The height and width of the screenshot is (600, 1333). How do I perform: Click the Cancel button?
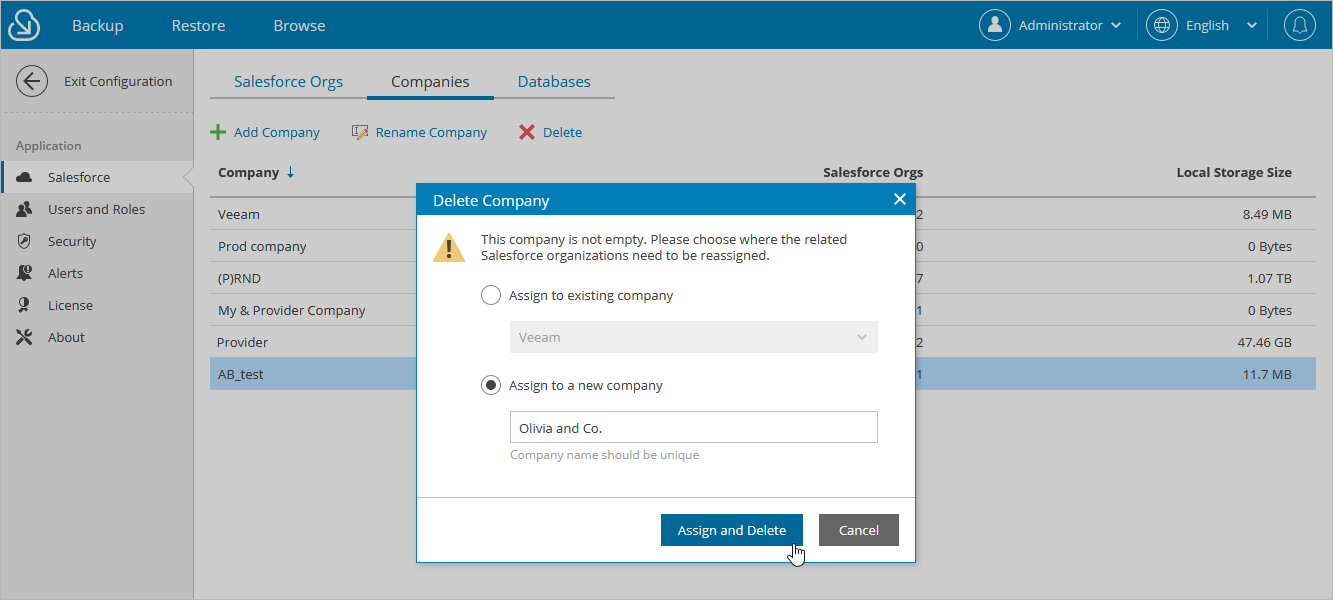coord(859,530)
